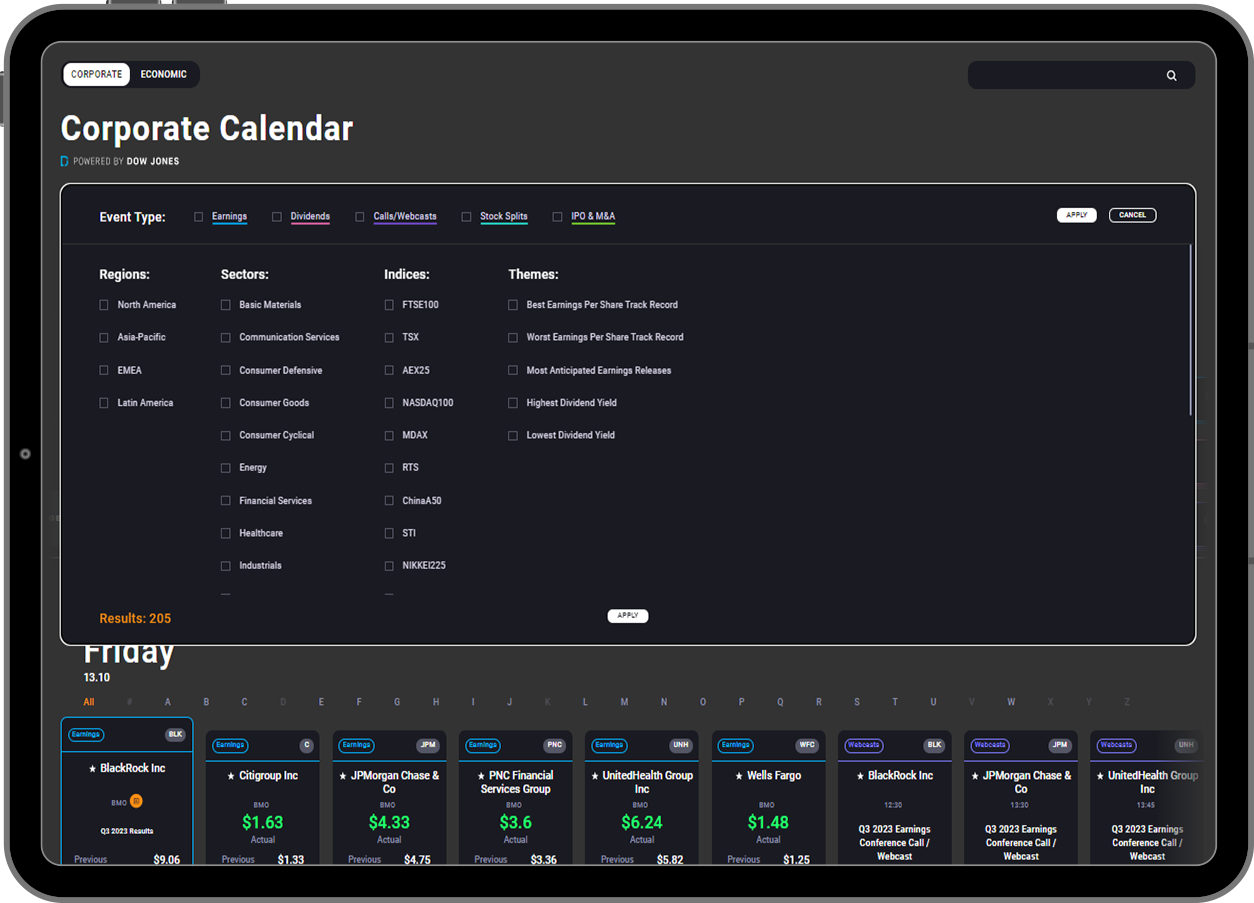Click the top Apply button next to Cancel
The height and width of the screenshot is (903, 1254).
(x=1077, y=215)
